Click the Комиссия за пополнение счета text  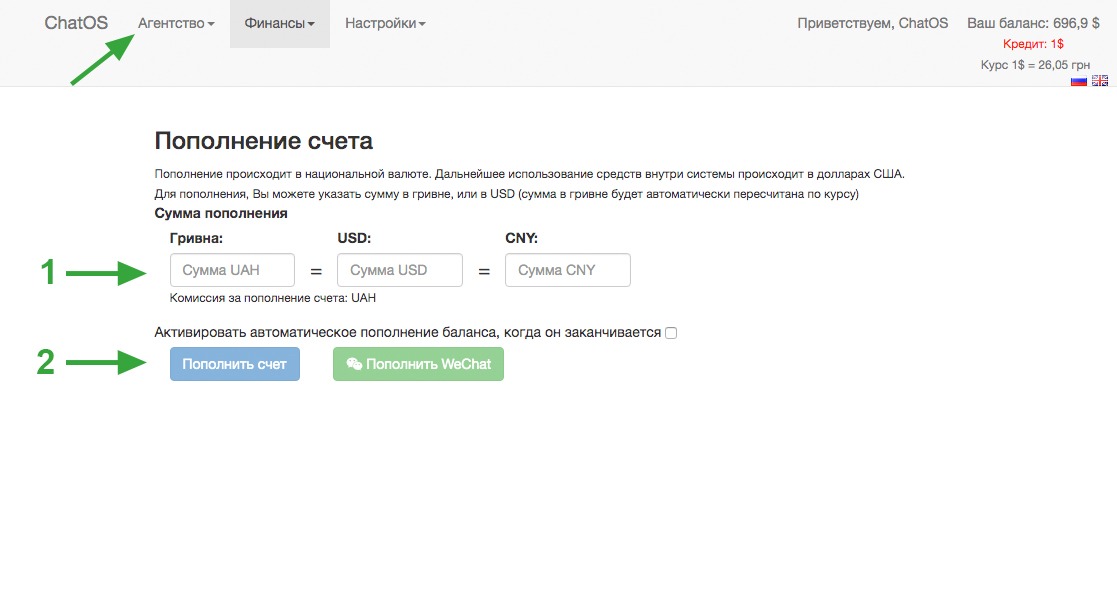(273, 298)
